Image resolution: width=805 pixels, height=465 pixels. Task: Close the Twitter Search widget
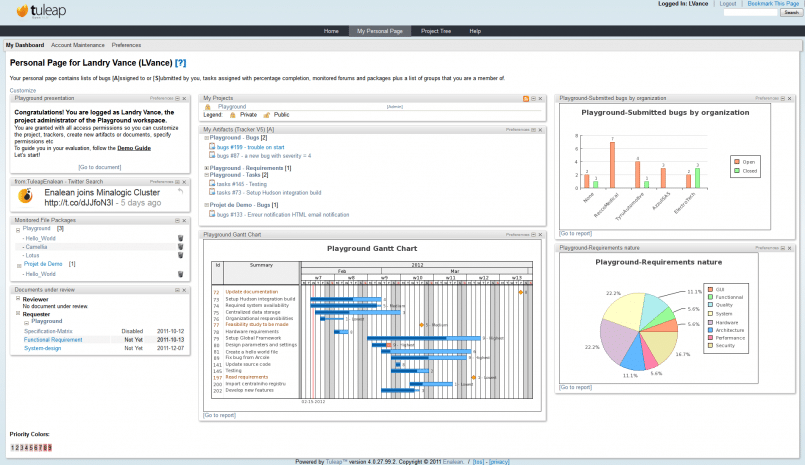click(184, 182)
